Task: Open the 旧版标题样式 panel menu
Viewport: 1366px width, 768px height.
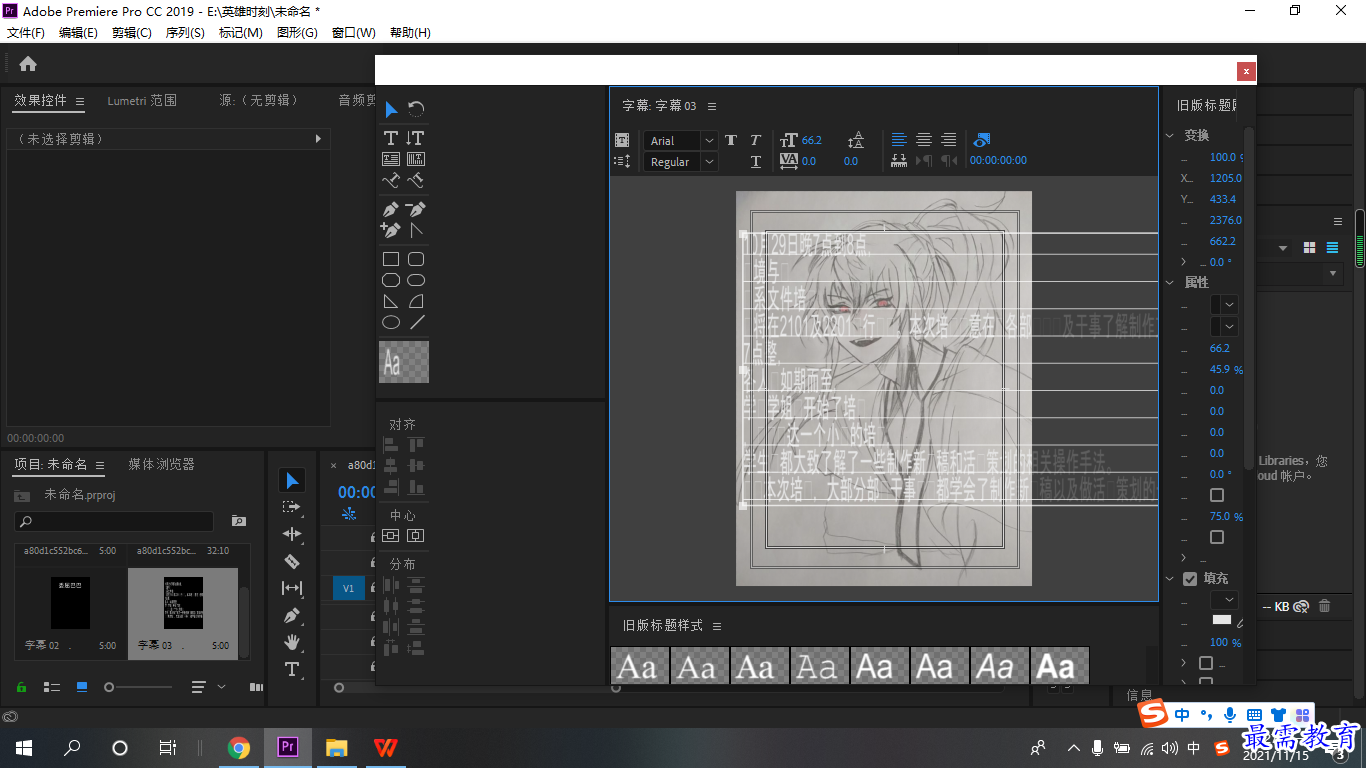Action: tap(717, 626)
